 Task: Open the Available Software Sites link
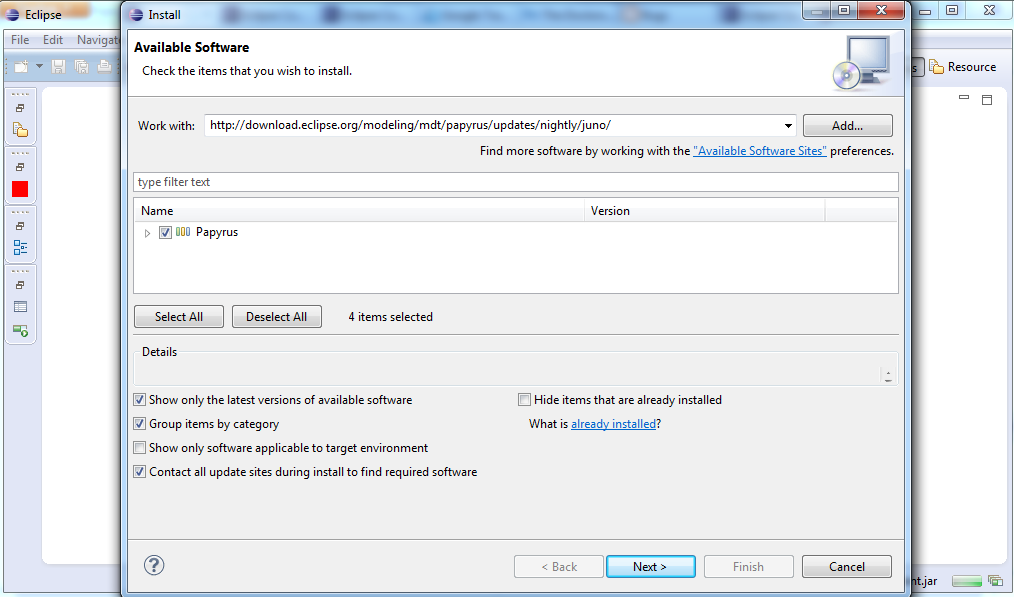pos(760,151)
